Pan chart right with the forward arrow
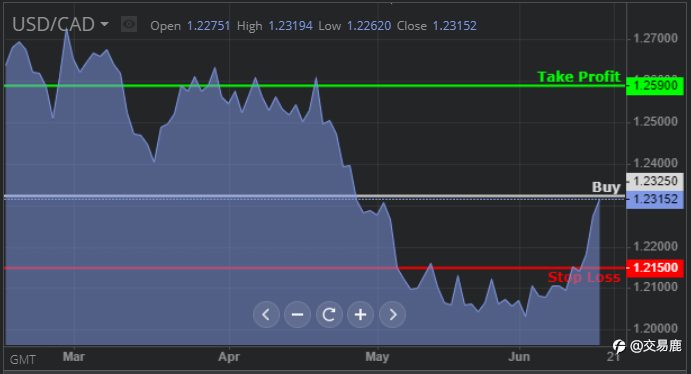The width and height of the screenshot is (691, 374). tap(392, 315)
